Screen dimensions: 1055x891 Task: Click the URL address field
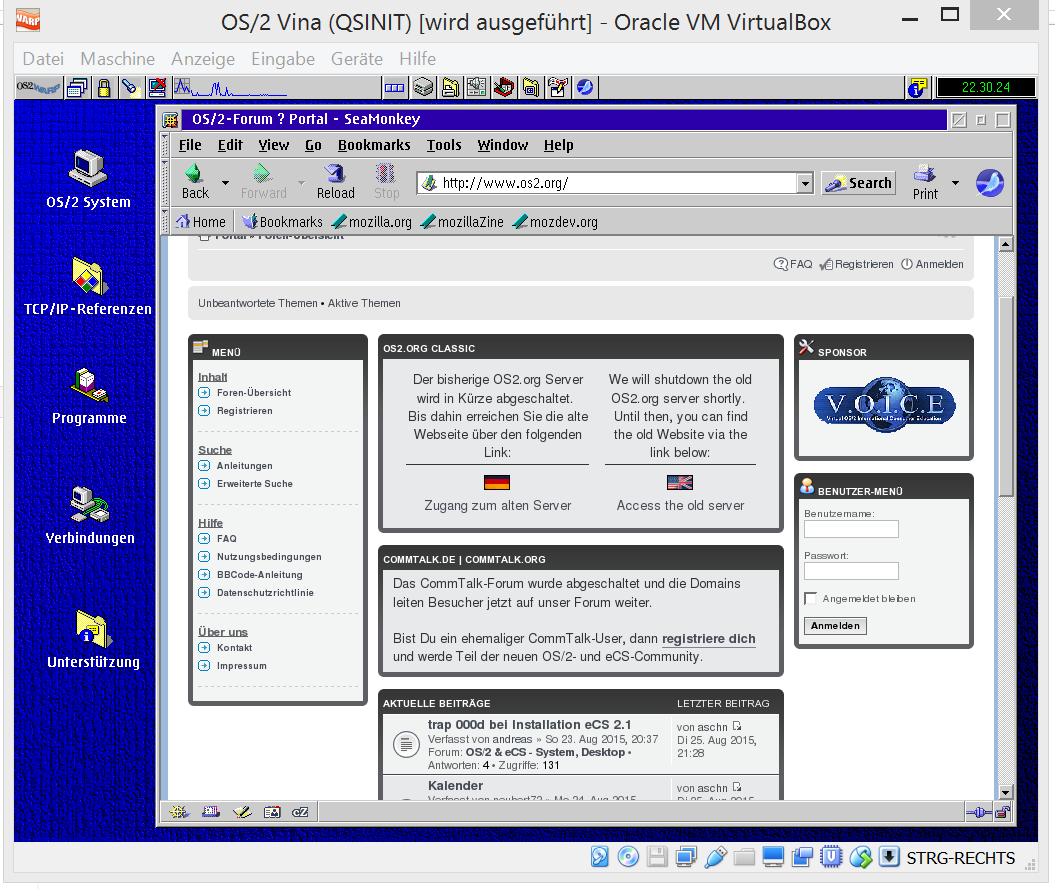click(608, 183)
